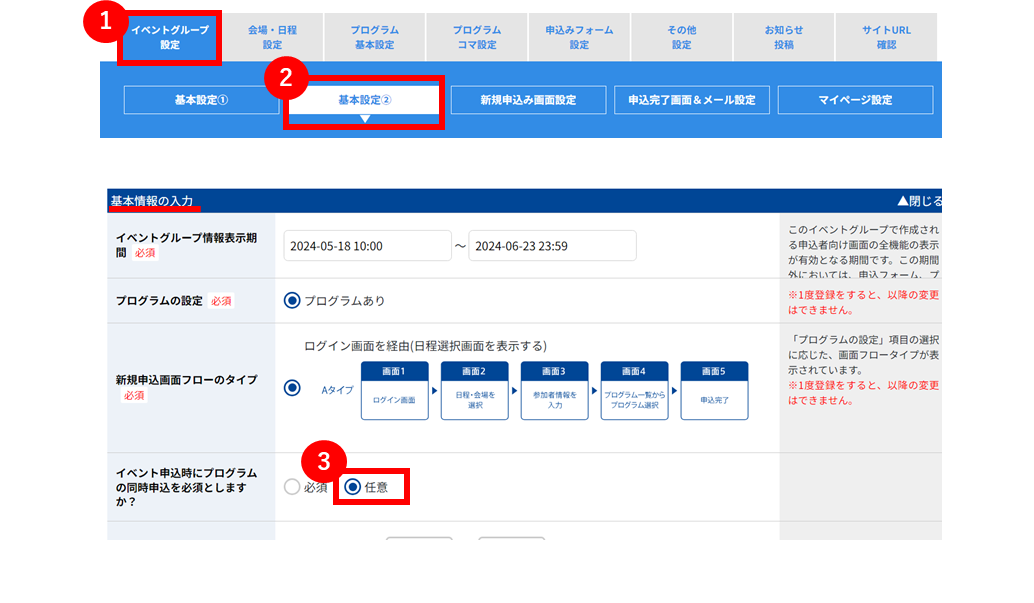
Task: Switch to the 会場・日程設定 tab
Action: [272, 38]
